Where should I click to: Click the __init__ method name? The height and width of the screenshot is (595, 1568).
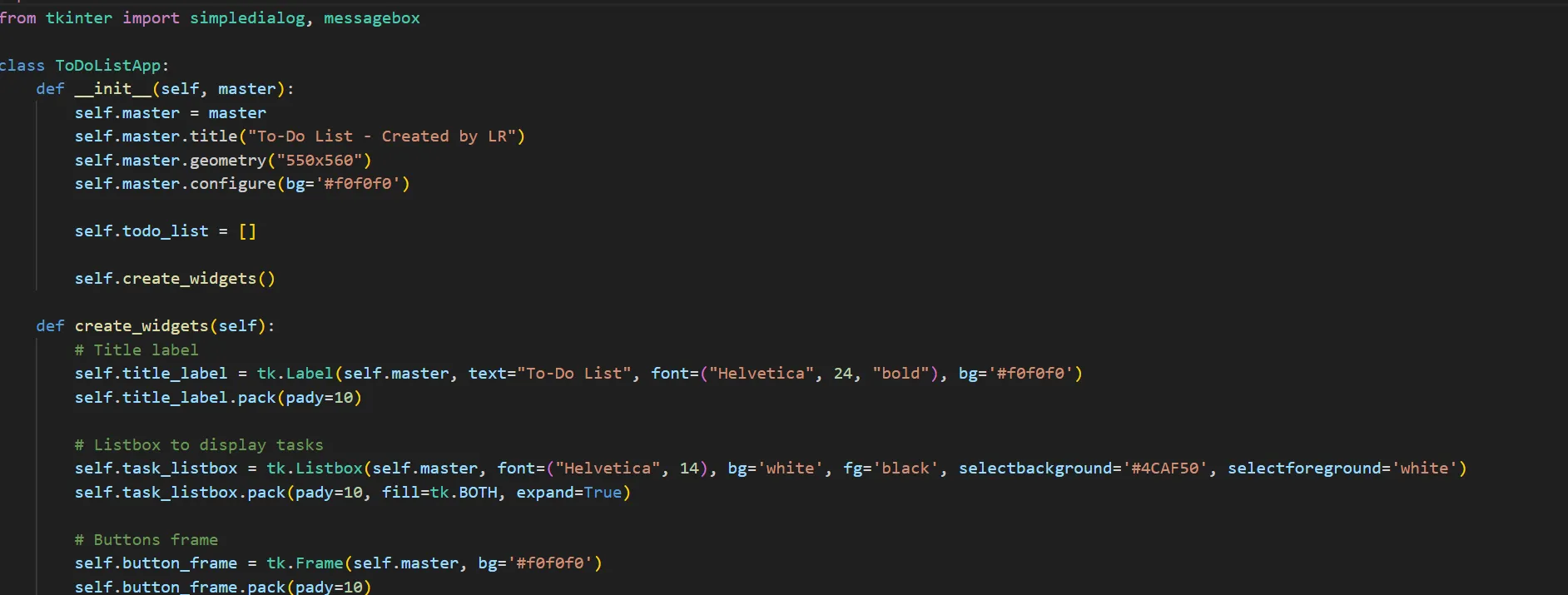point(113,89)
